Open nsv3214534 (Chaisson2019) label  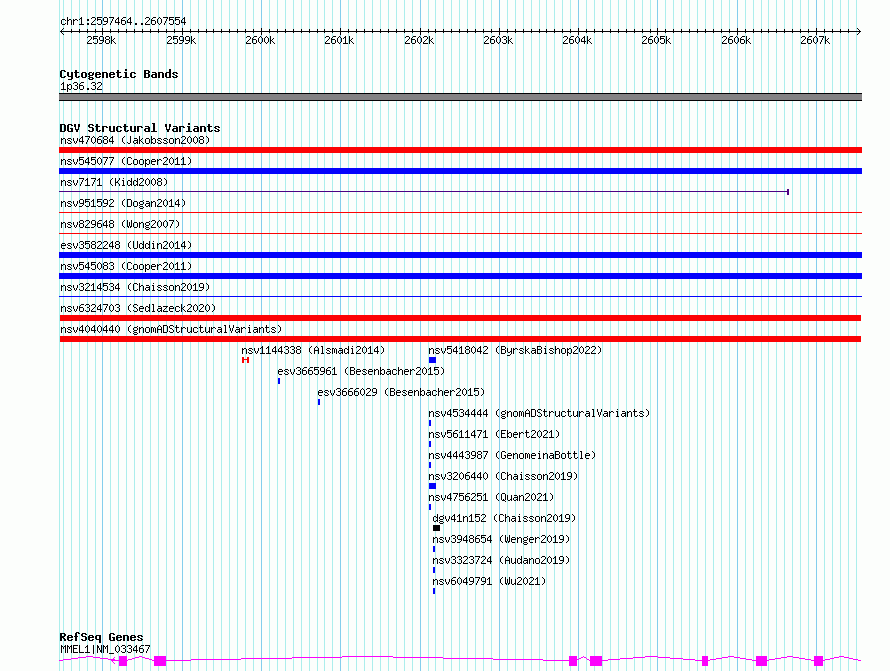[x=135, y=287]
